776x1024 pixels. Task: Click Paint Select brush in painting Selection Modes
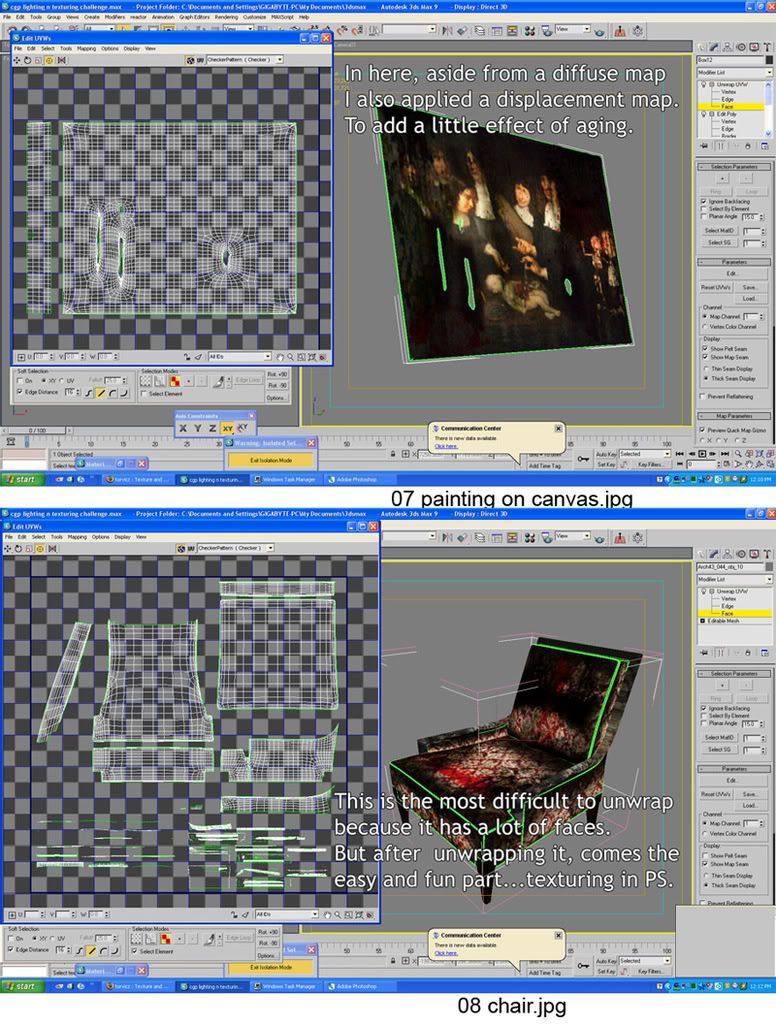(x=218, y=381)
